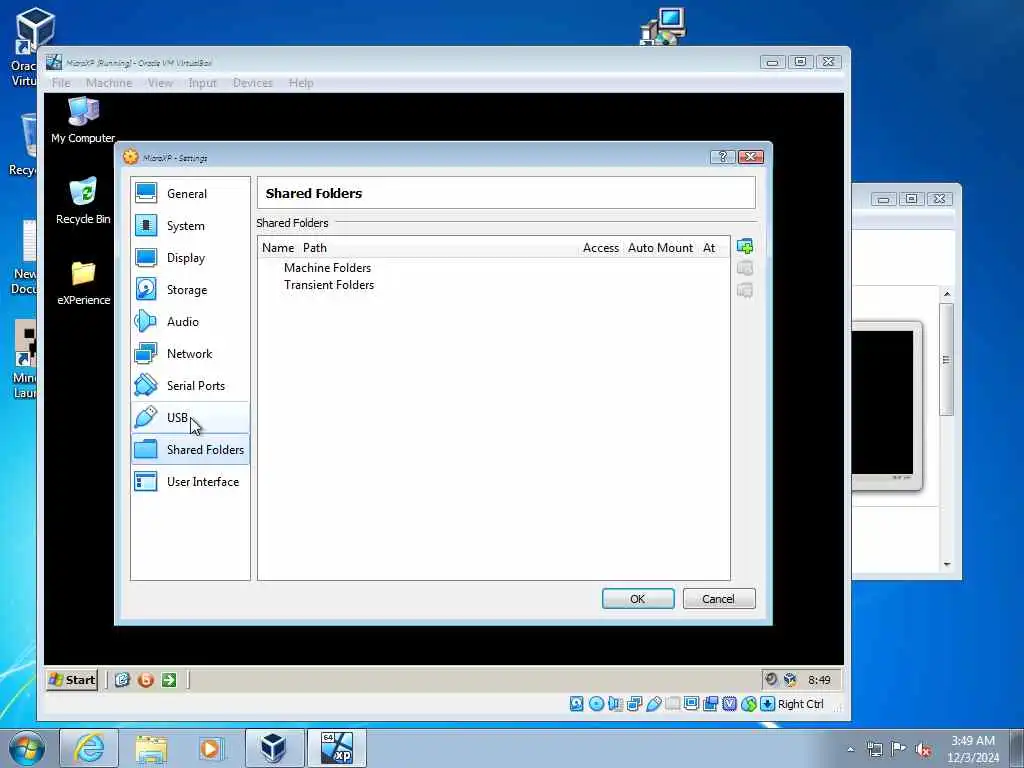
Task: Click the Path column header
Action: pos(315,248)
